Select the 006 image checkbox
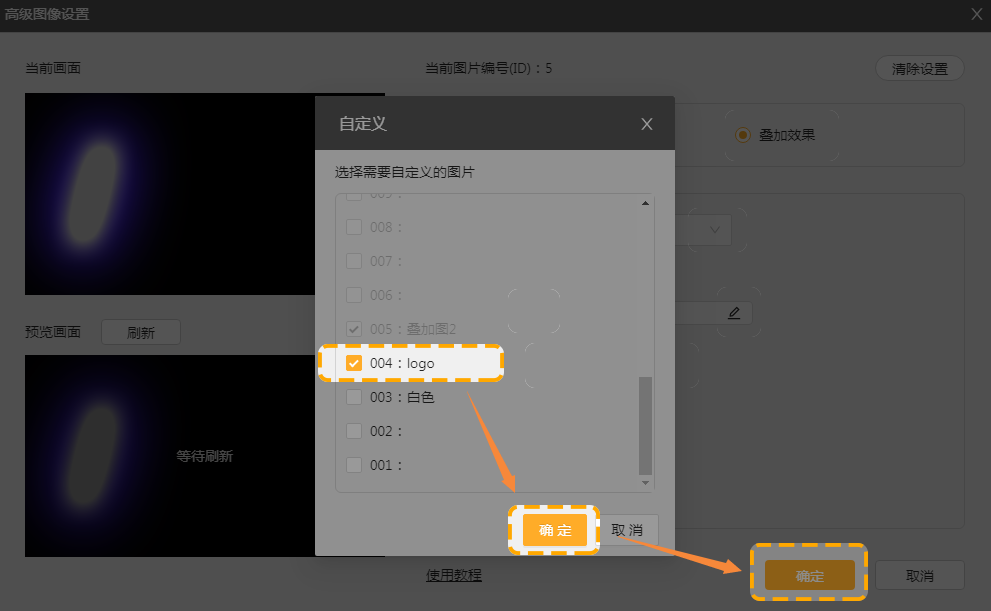991x611 pixels. click(354, 295)
